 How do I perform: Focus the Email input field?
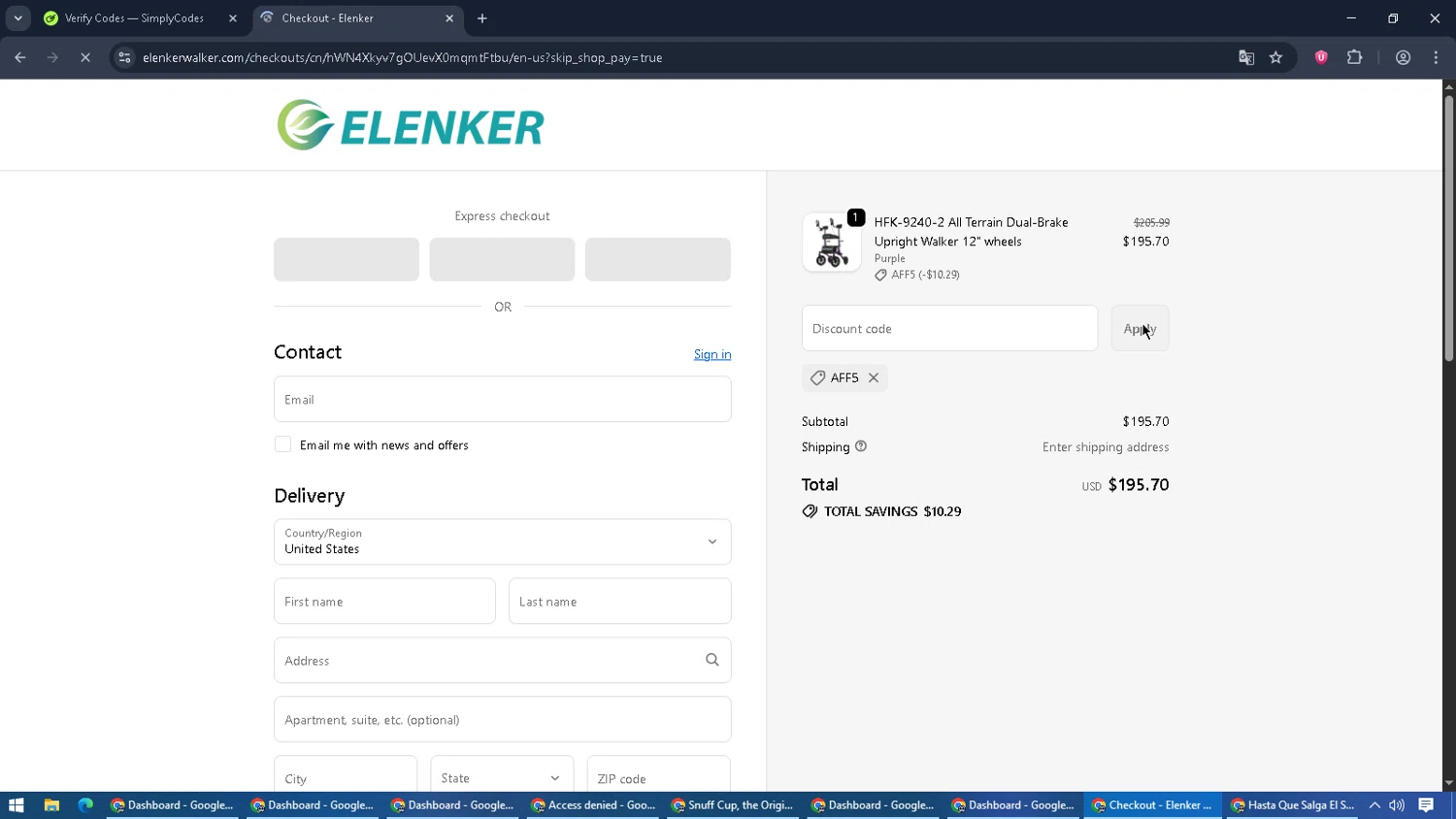tap(502, 399)
